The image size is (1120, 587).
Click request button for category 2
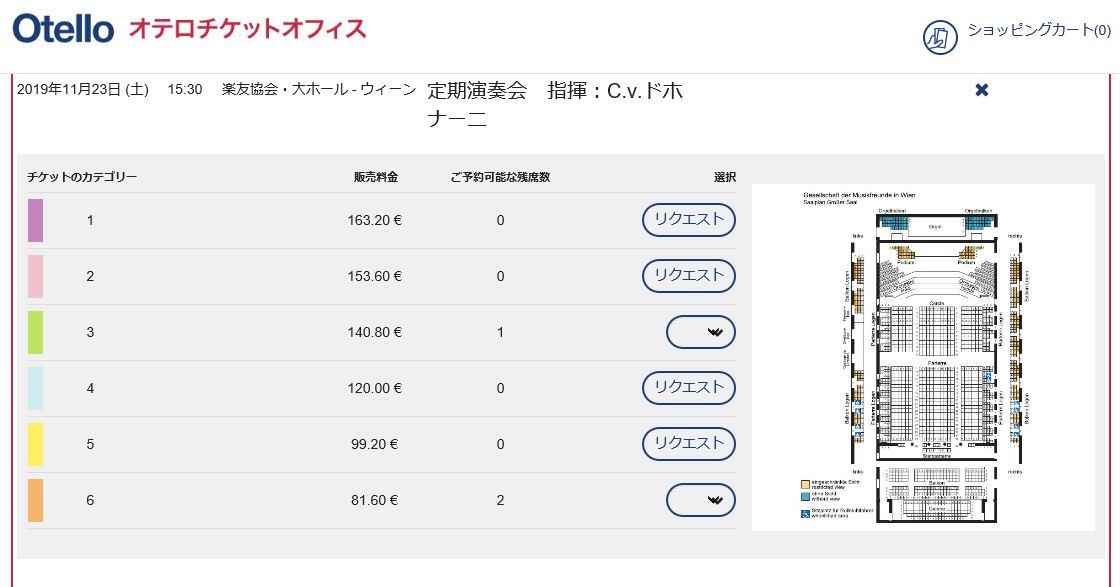pos(688,276)
